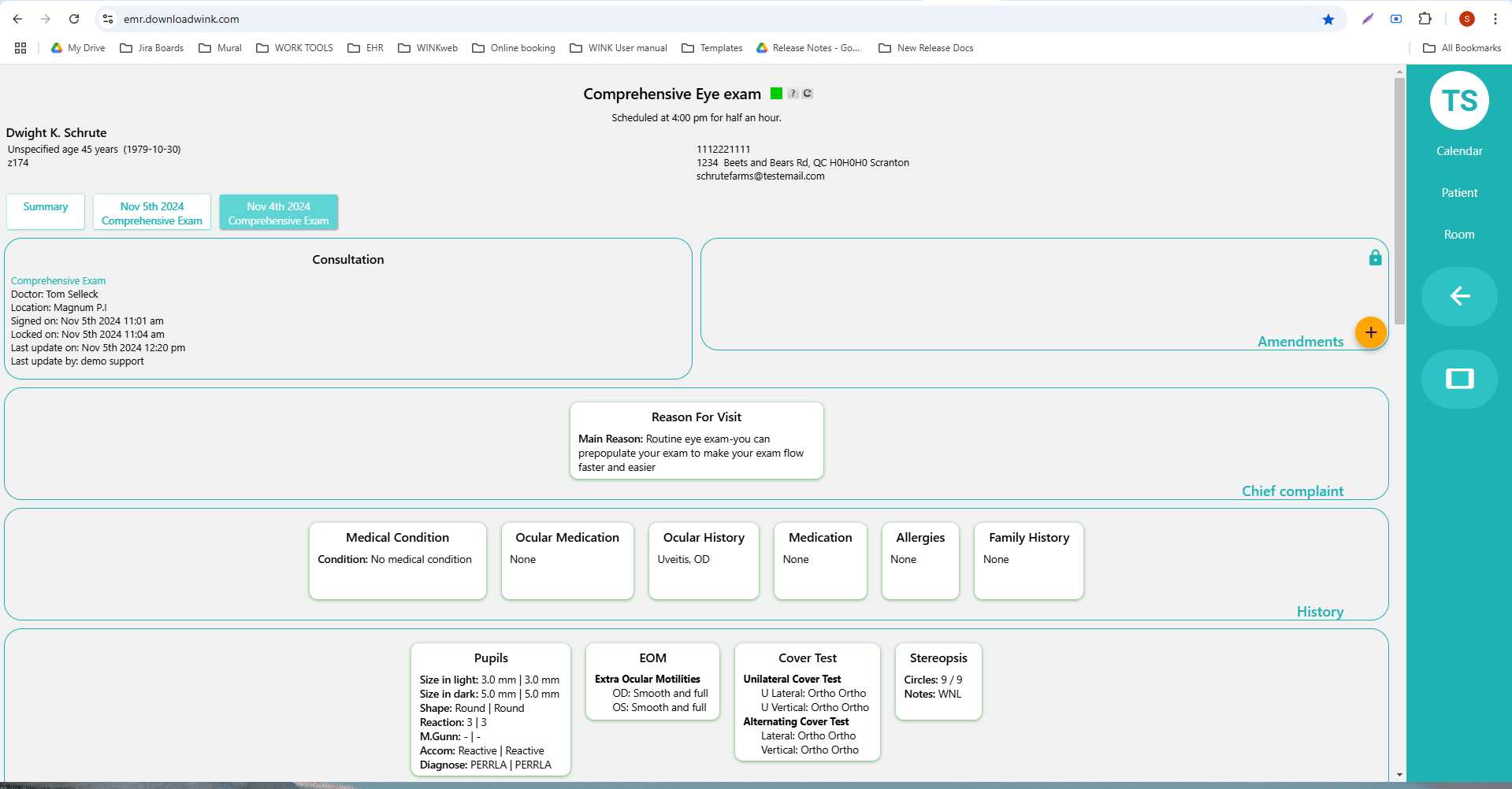Expand the New Release Docs bookmark folder
The width and height of the screenshot is (1512, 789).
[927, 48]
